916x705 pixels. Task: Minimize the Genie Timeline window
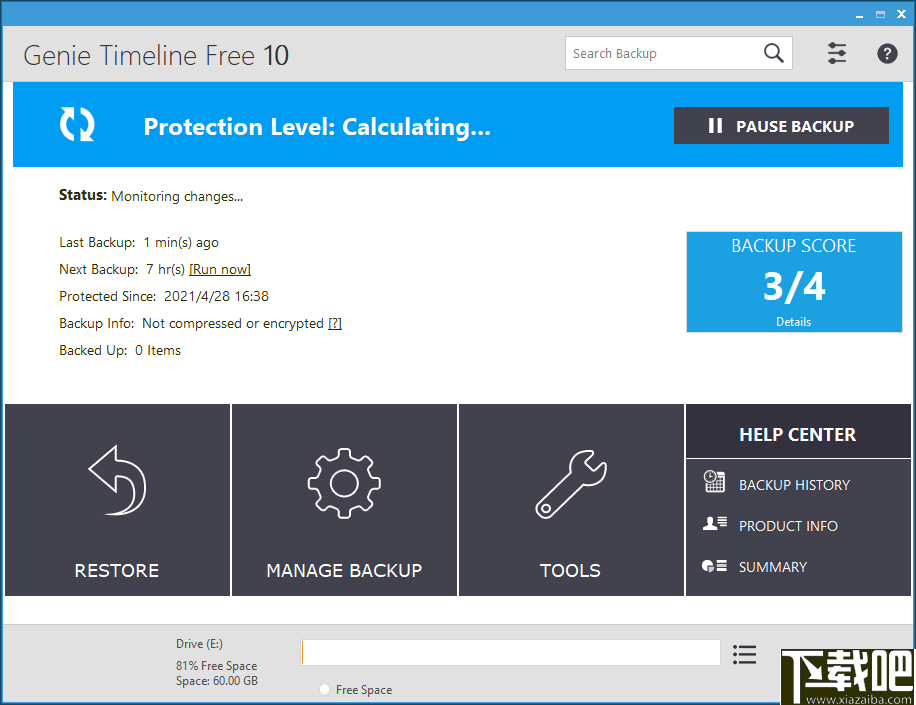pos(859,15)
